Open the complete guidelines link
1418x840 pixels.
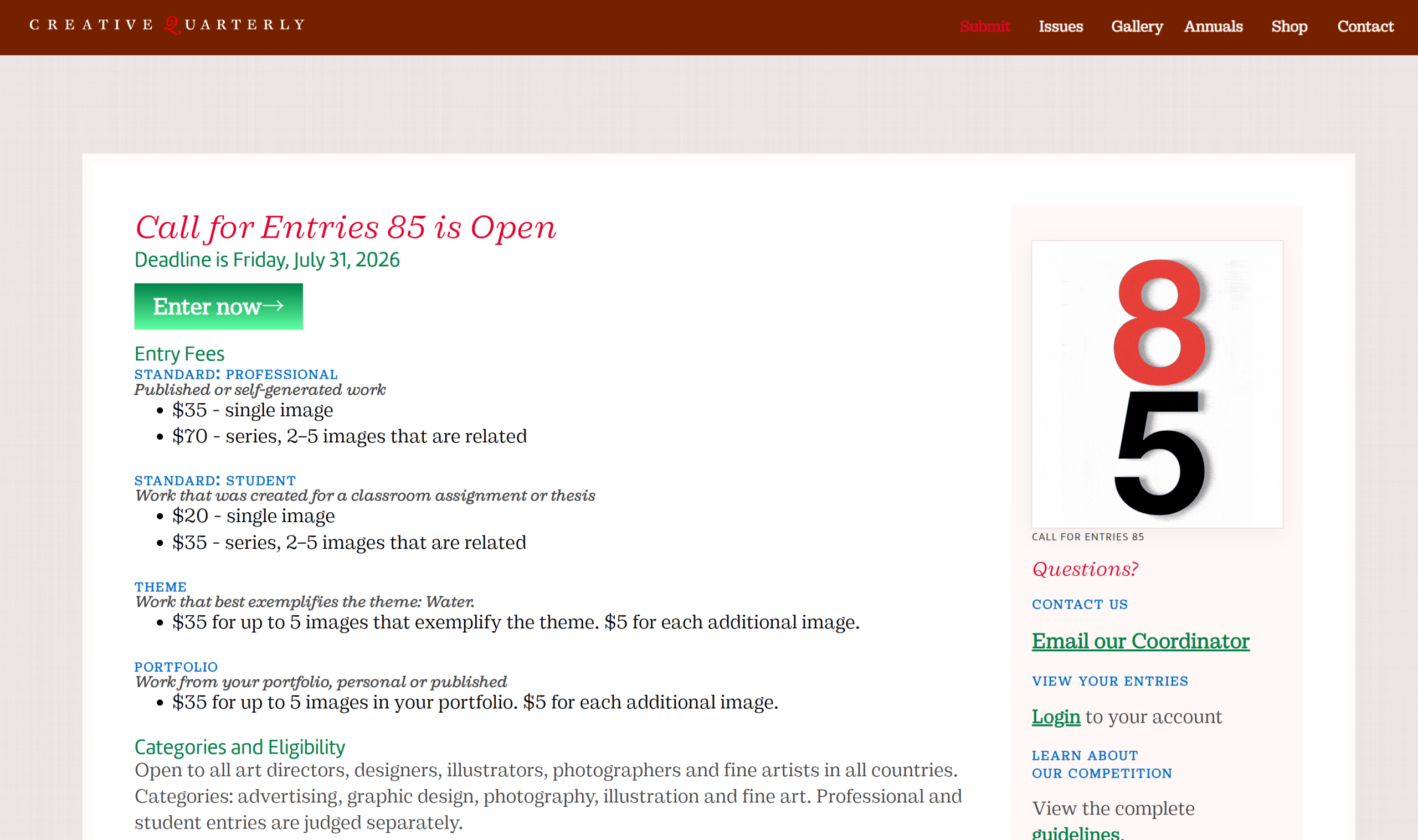pyautogui.click(x=1076, y=833)
